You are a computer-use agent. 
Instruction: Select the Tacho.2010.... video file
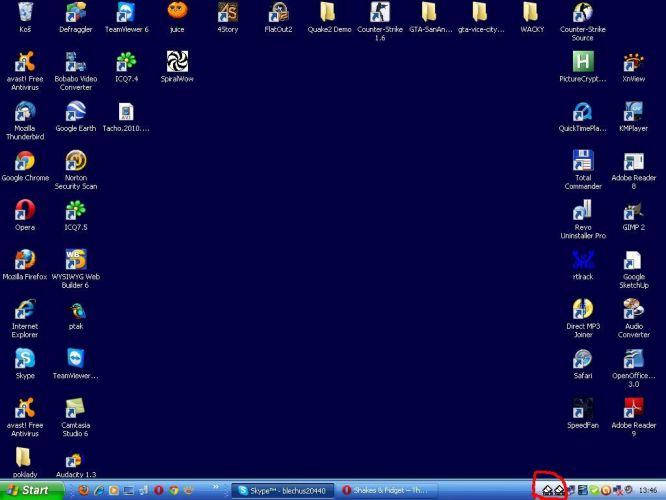[x=126, y=116]
